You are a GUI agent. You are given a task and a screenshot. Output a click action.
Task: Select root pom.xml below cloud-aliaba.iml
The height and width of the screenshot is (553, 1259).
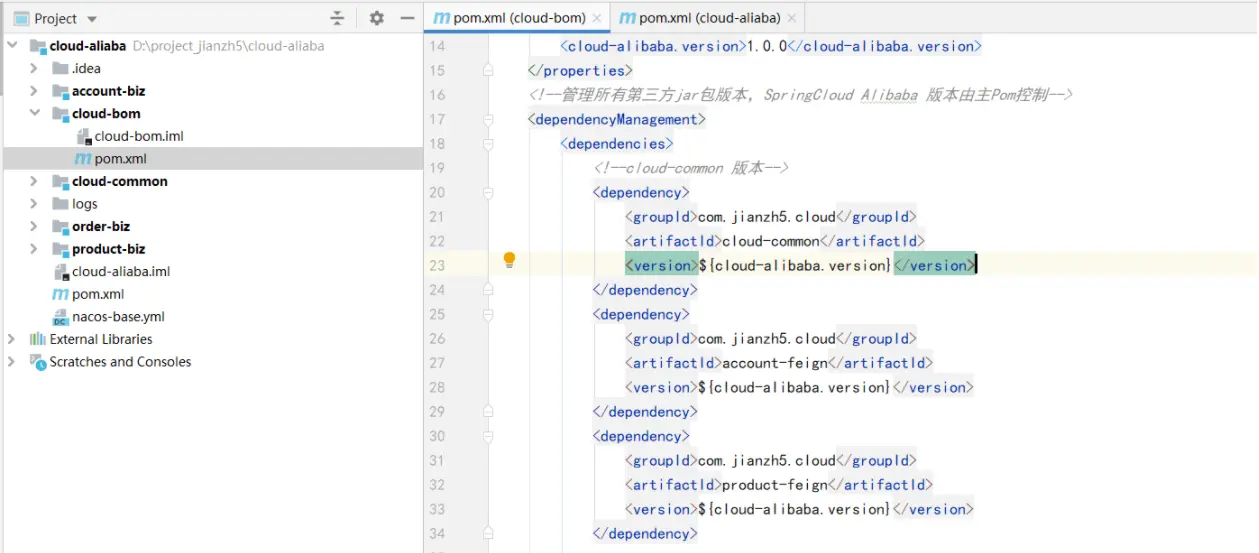tap(98, 294)
